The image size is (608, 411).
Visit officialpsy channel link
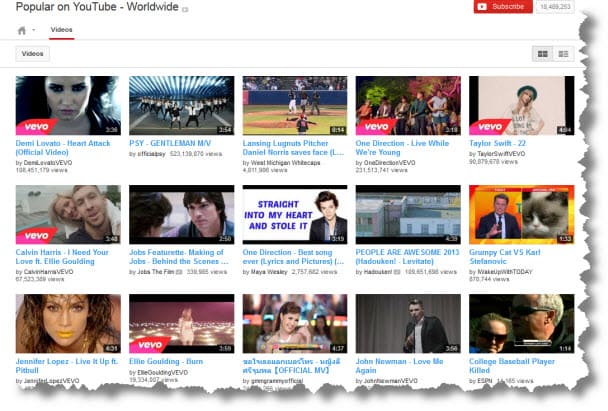[151, 154]
